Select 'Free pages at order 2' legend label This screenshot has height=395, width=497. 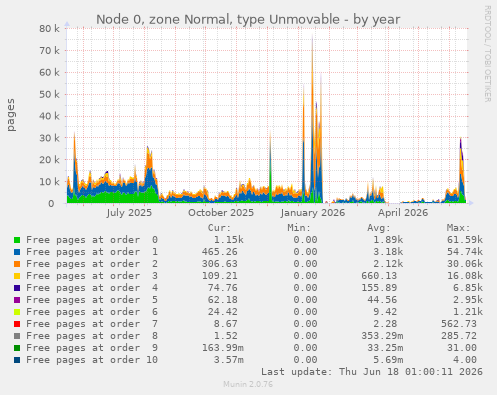click(92, 264)
